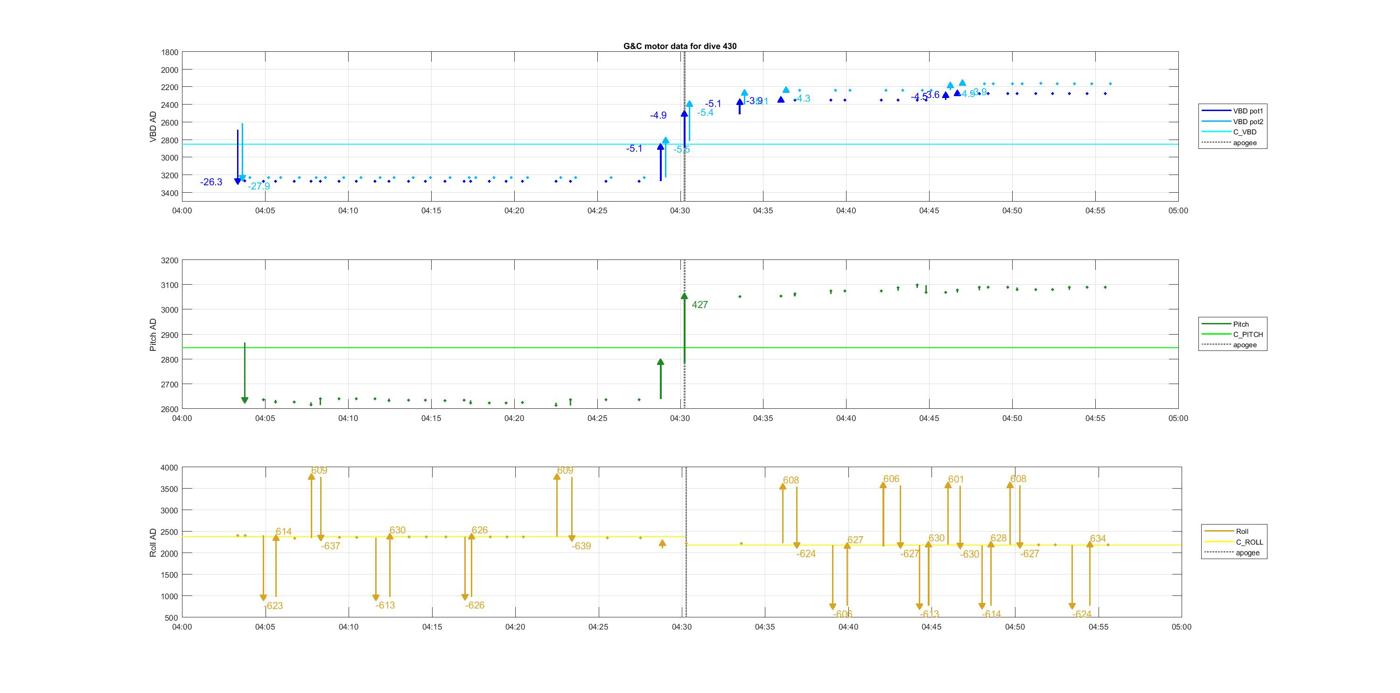Click the "626" roll data label
This screenshot has height=693, width=1400.
click(479, 530)
